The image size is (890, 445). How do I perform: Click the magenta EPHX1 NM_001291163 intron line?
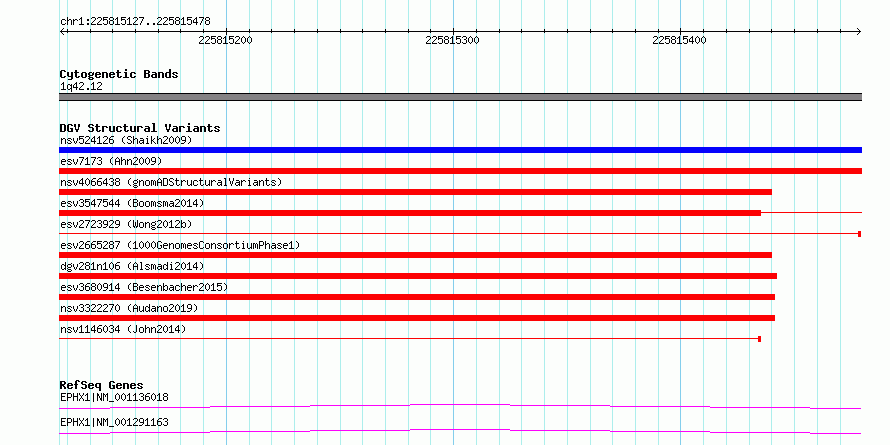460,431
